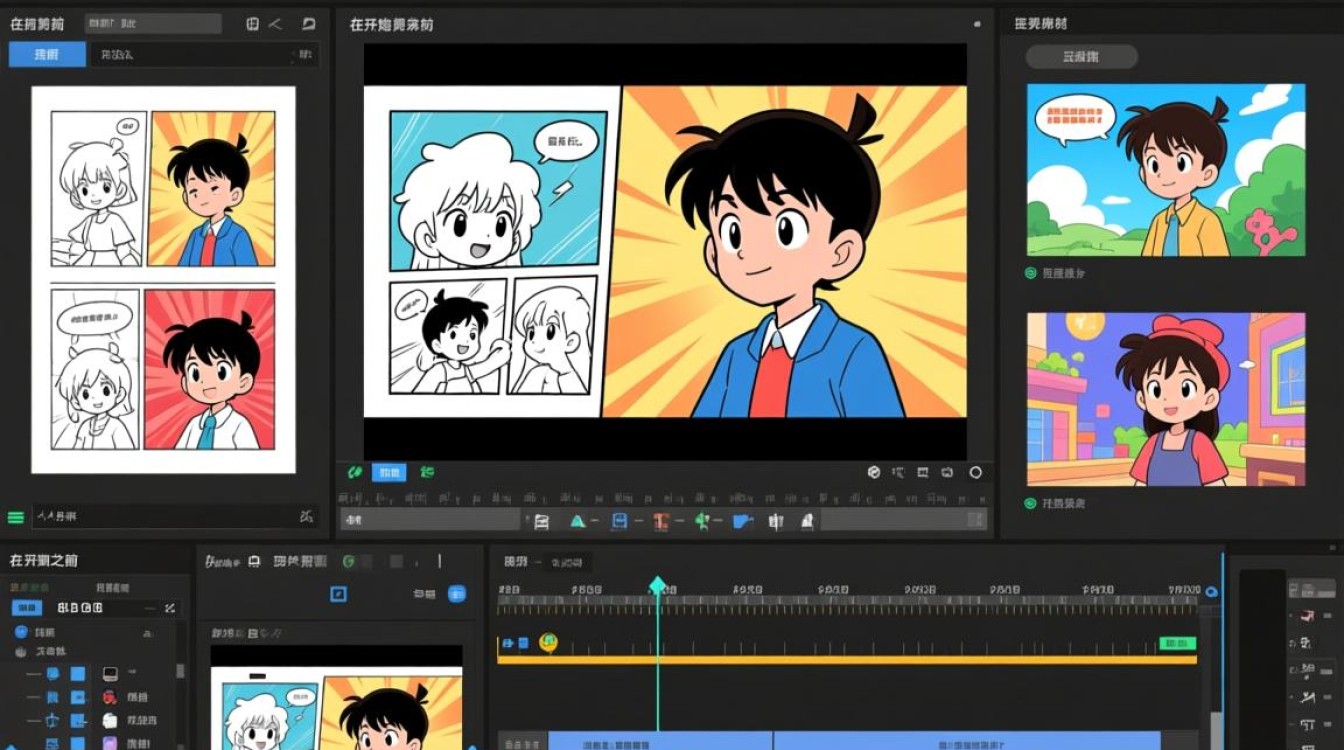Toggle the blue checkbox beside the red layer icon

pyautogui.click(x=77, y=697)
